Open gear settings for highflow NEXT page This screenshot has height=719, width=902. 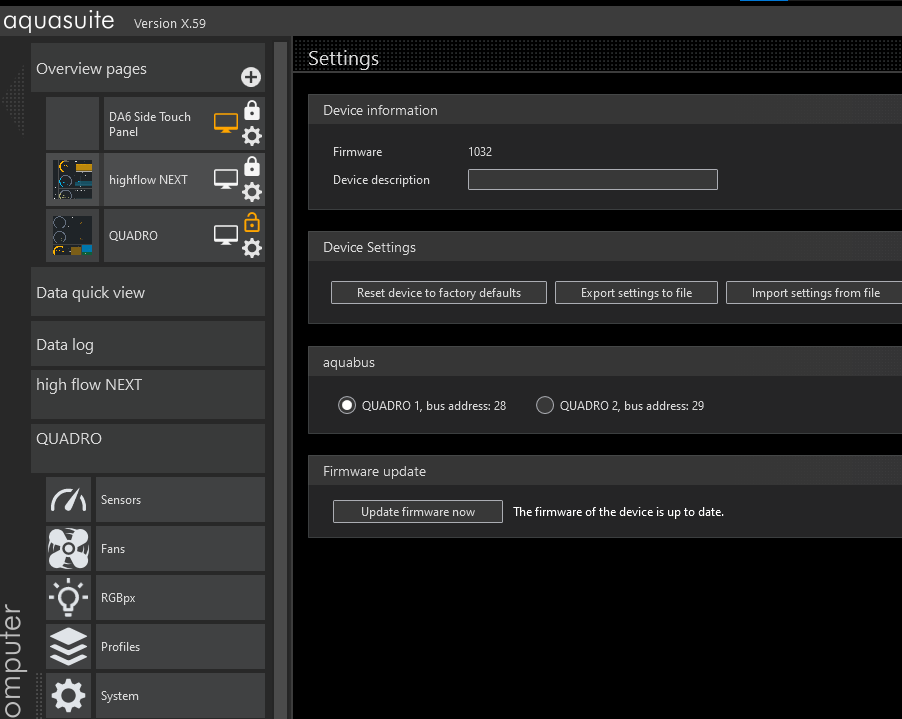[x=252, y=192]
